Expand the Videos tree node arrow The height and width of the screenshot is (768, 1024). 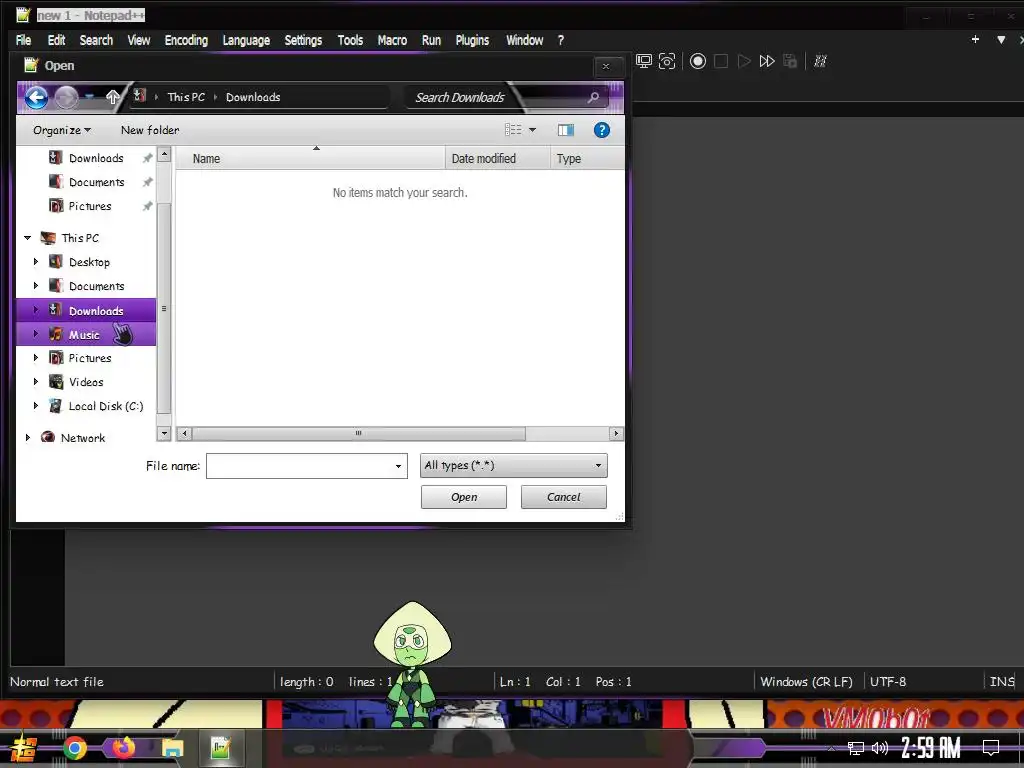click(36, 382)
